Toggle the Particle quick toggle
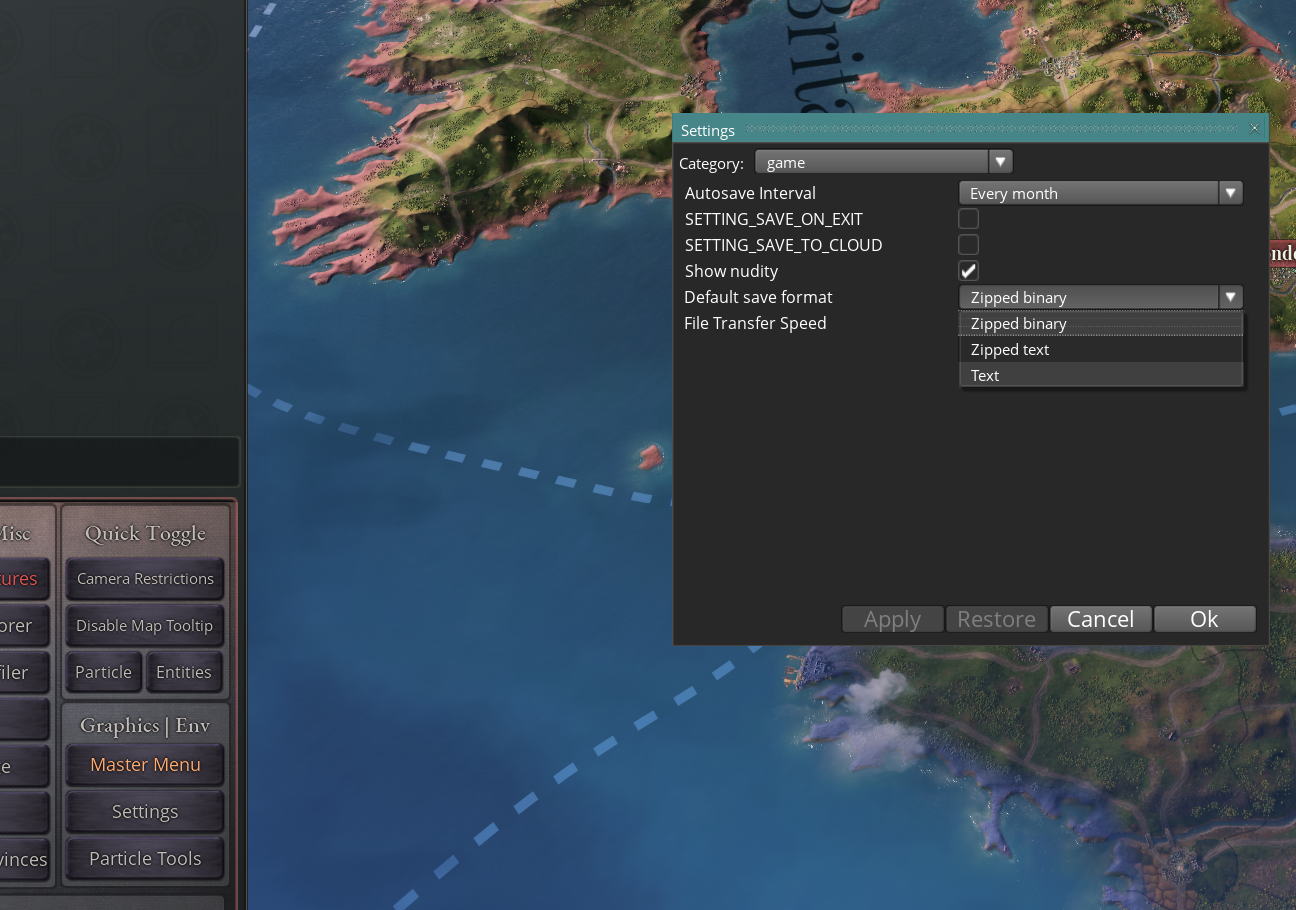The width and height of the screenshot is (1296, 910). pyautogui.click(x=103, y=672)
